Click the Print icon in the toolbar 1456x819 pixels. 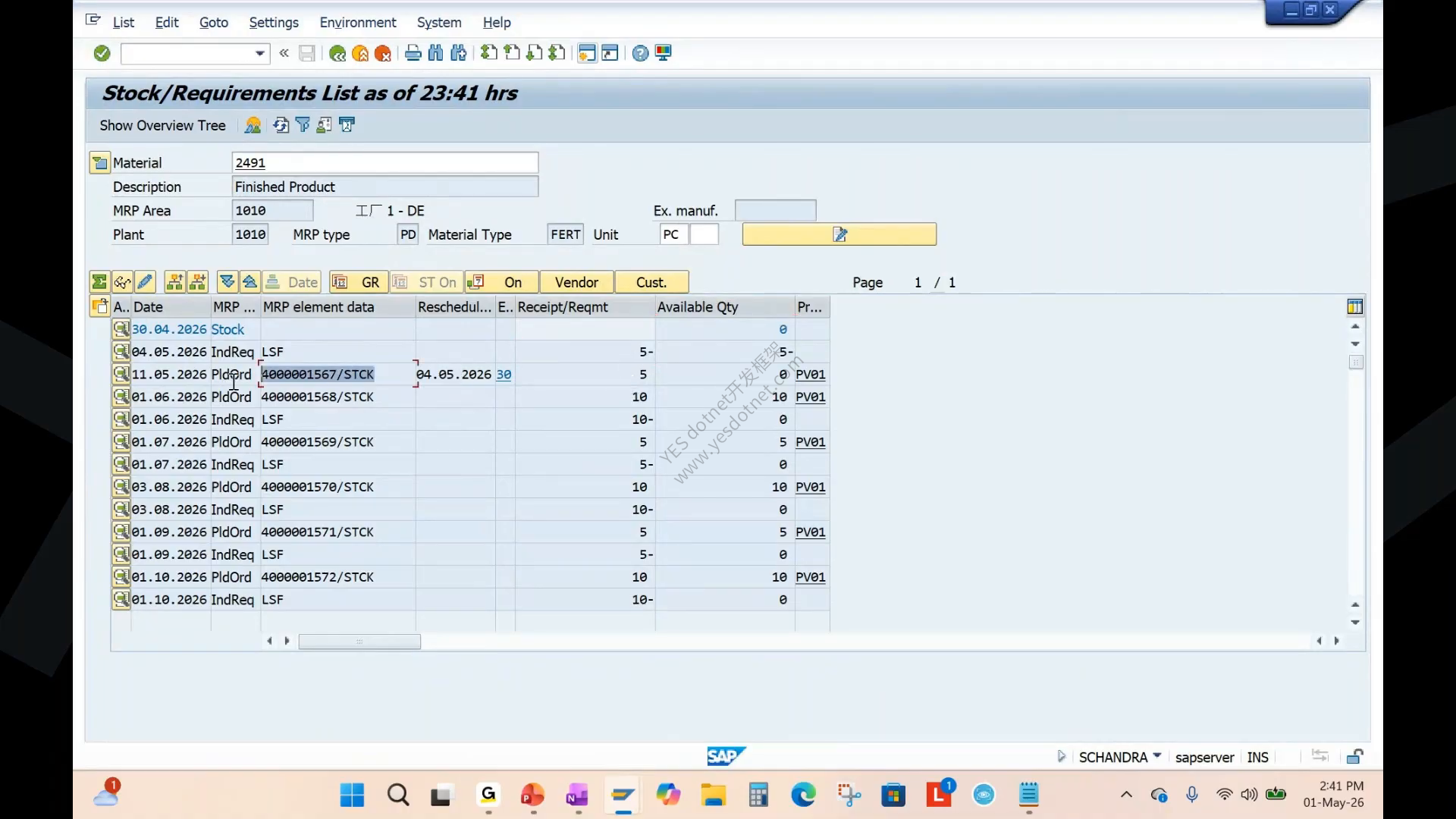pyautogui.click(x=413, y=53)
